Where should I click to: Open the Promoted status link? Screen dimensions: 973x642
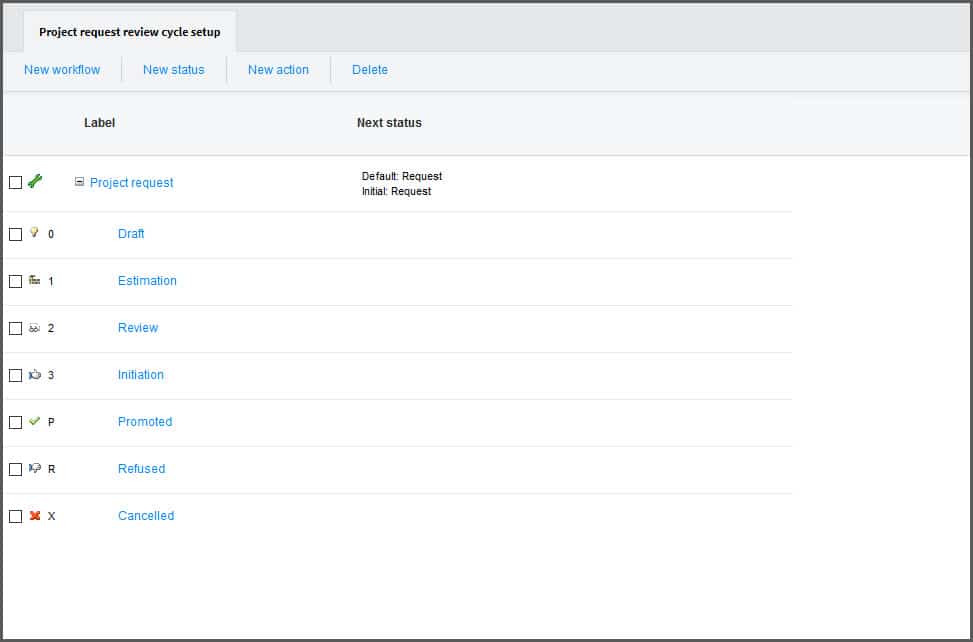click(145, 422)
